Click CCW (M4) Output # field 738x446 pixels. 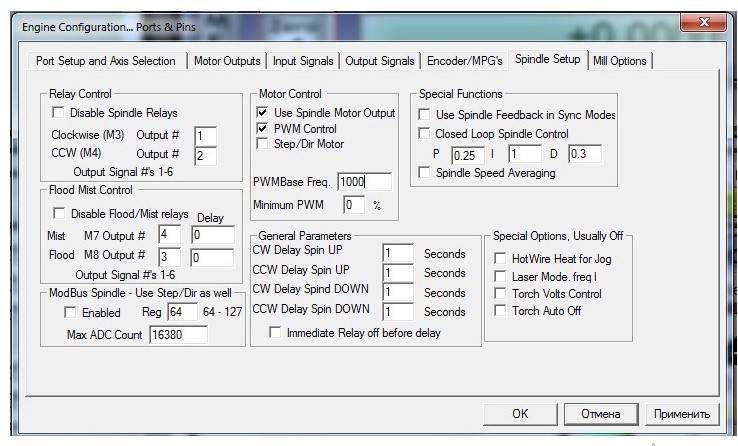(206, 156)
